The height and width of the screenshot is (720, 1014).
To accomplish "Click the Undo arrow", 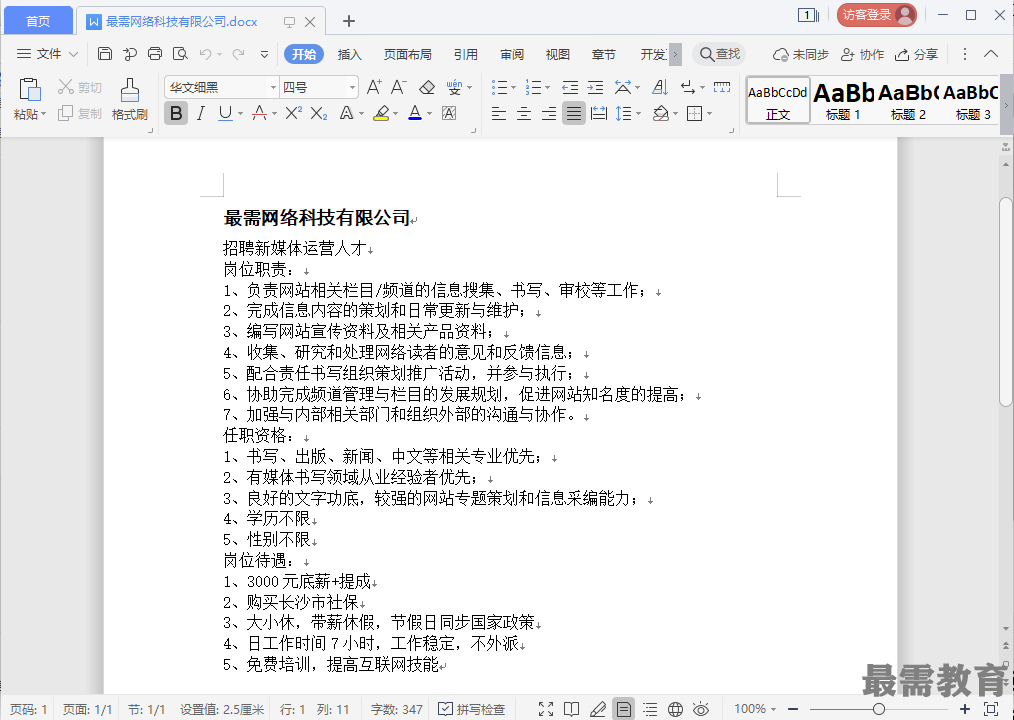I will coord(206,54).
